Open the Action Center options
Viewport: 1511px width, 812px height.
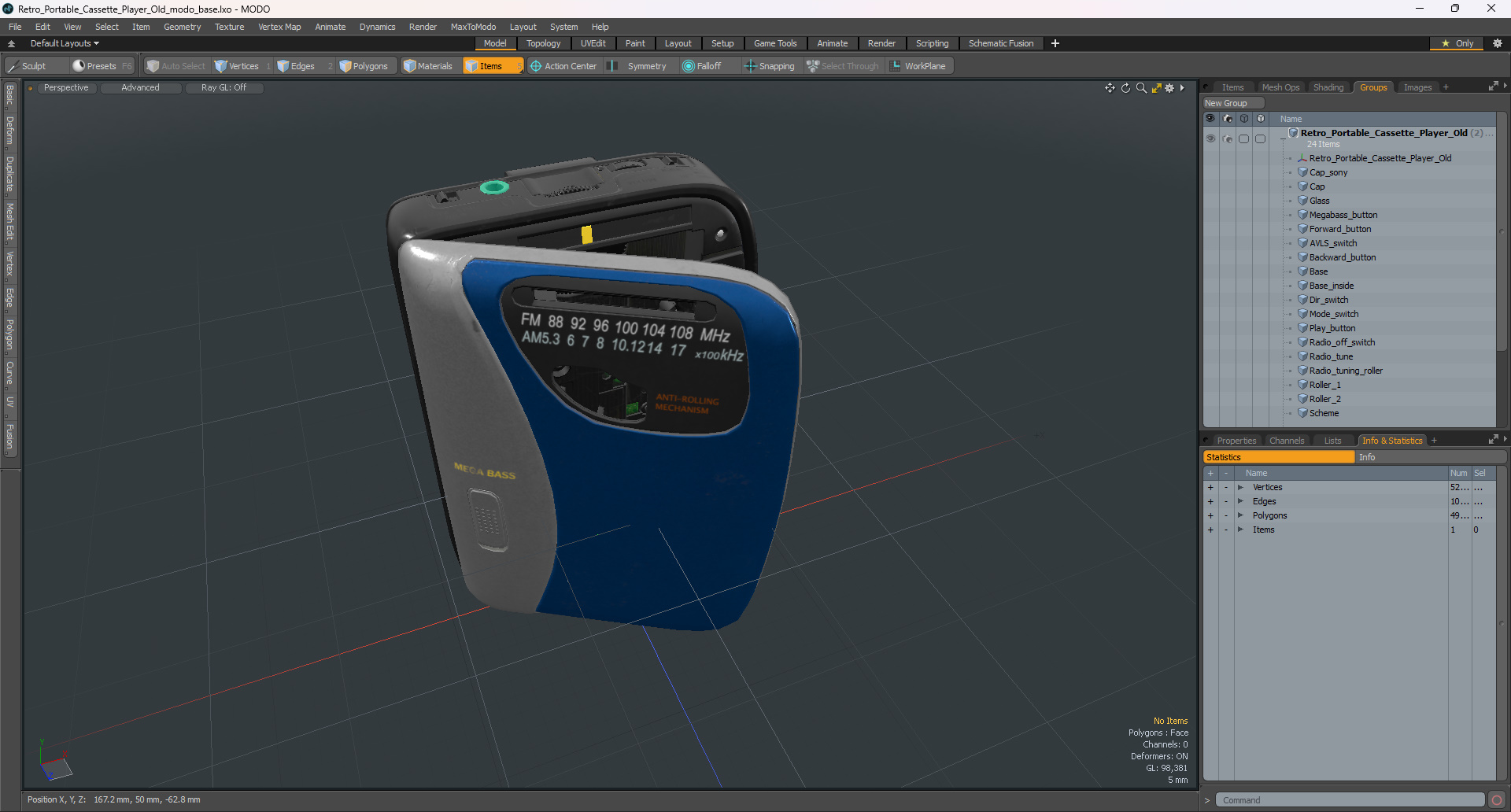tap(563, 66)
